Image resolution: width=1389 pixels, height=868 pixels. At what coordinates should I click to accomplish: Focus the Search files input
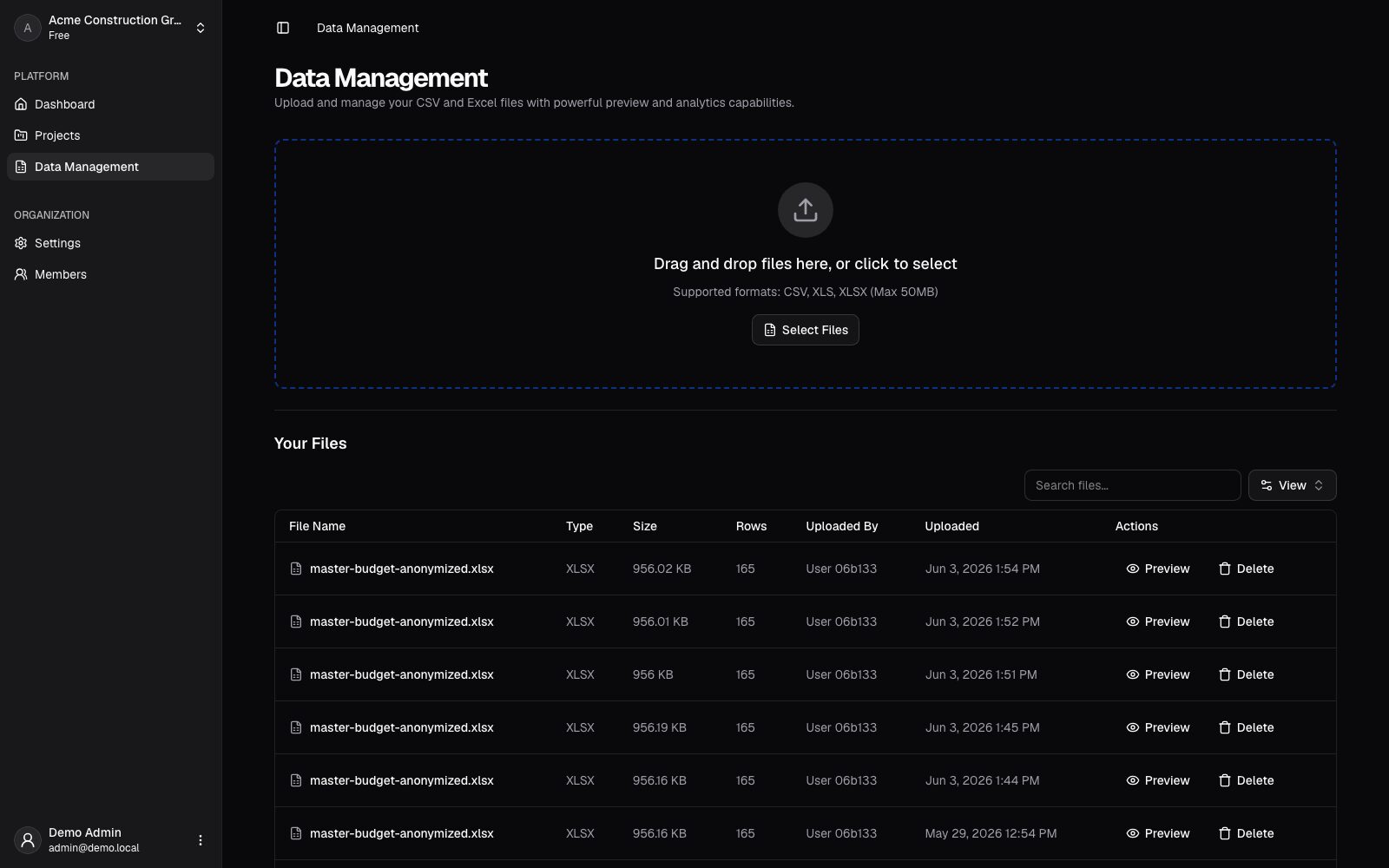[1132, 485]
